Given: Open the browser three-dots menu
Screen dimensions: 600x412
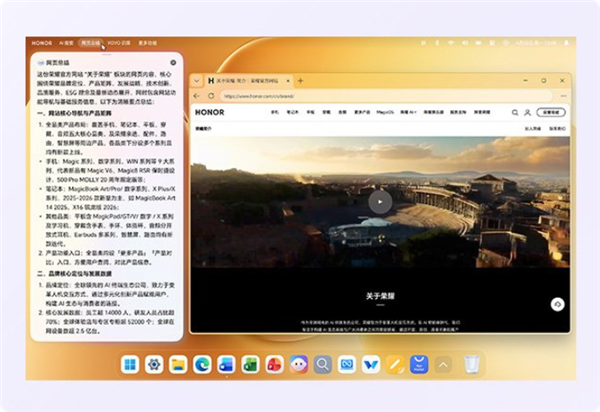Looking at the screenshot, I should click(563, 96).
